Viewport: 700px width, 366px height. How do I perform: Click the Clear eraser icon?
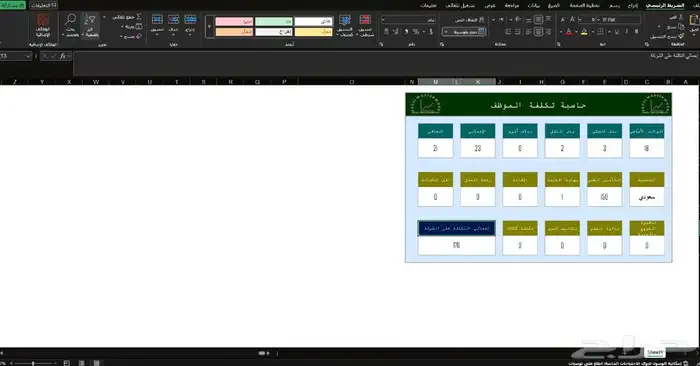[139, 36]
